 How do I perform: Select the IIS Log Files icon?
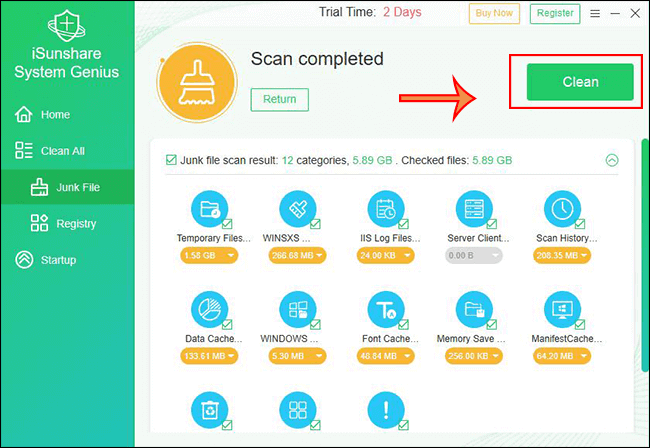(386, 208)
